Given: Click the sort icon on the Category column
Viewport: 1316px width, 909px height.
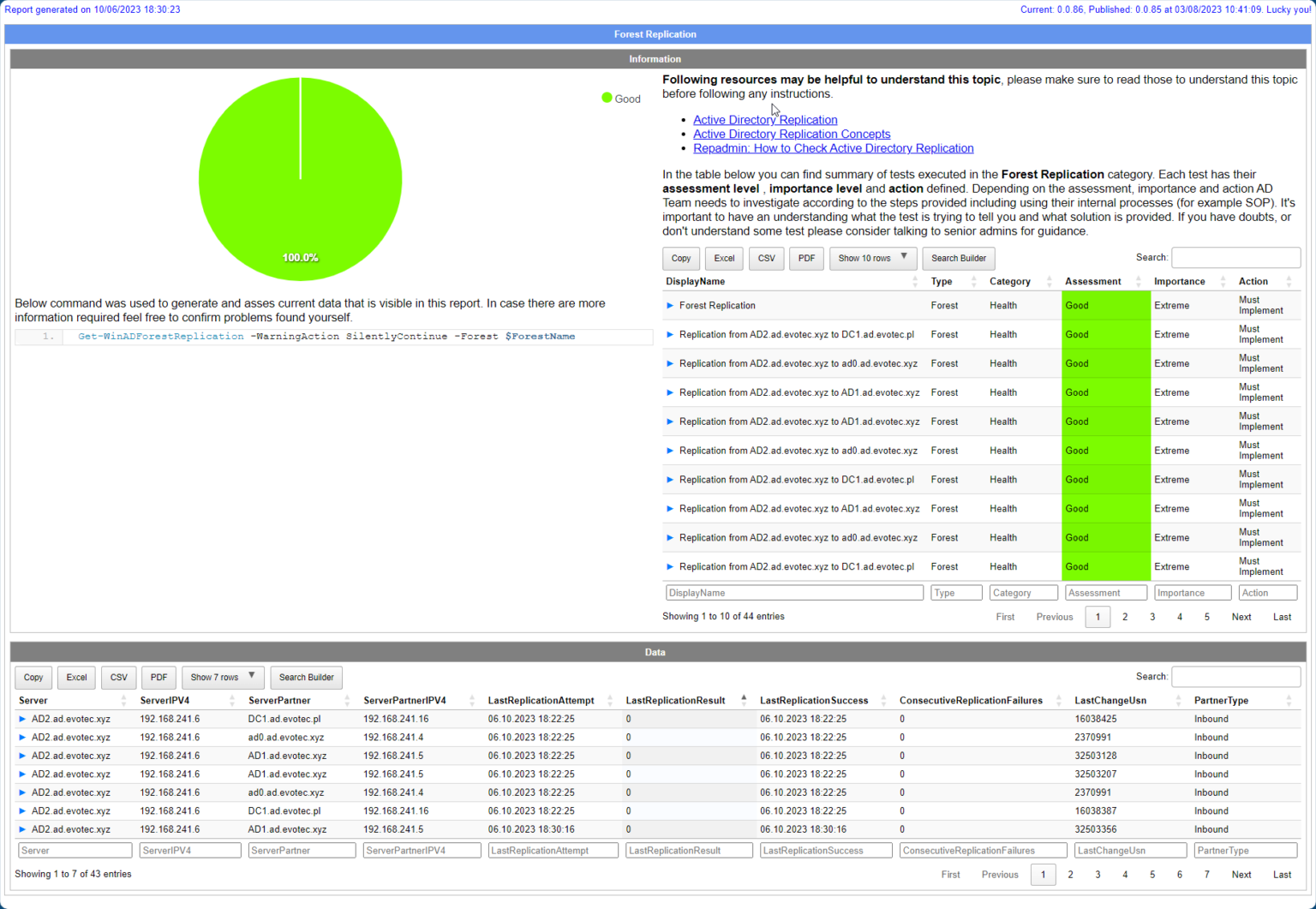Looking at the screenshot, I should click(1050, 281).
